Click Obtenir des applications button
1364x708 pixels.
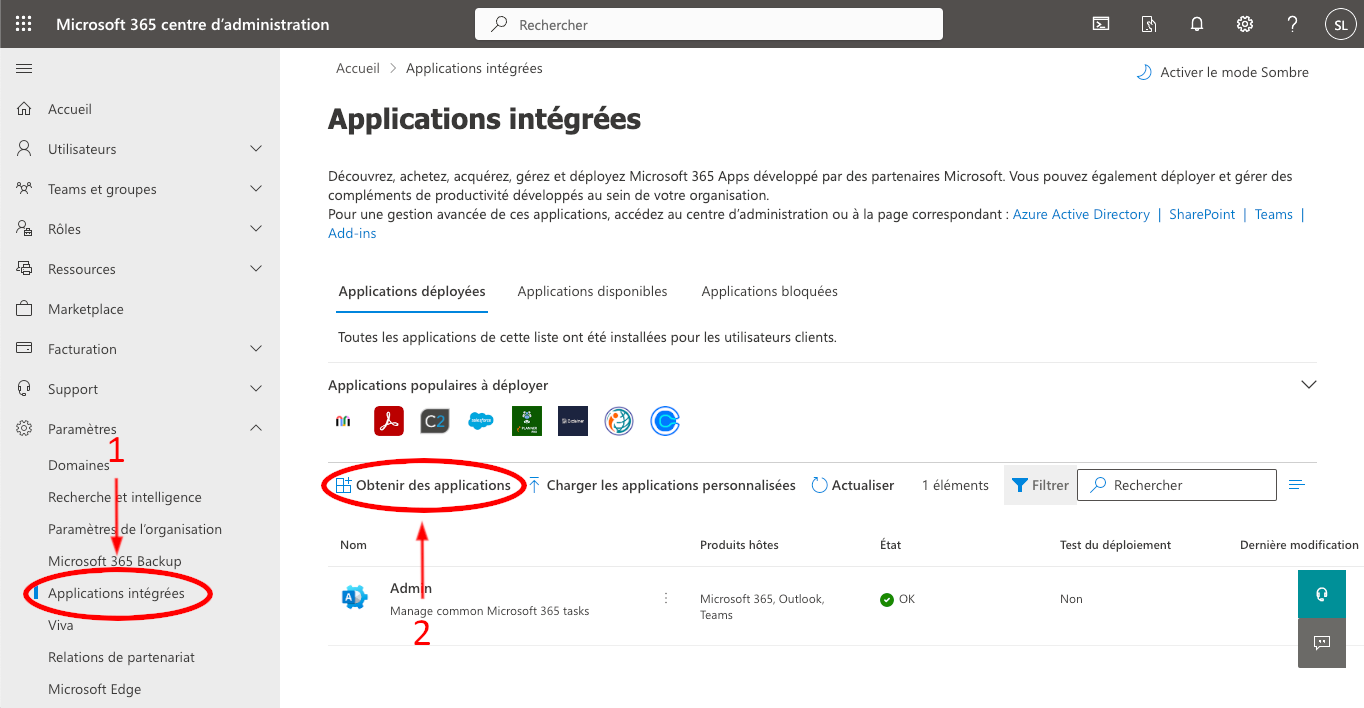coord(423,485)
